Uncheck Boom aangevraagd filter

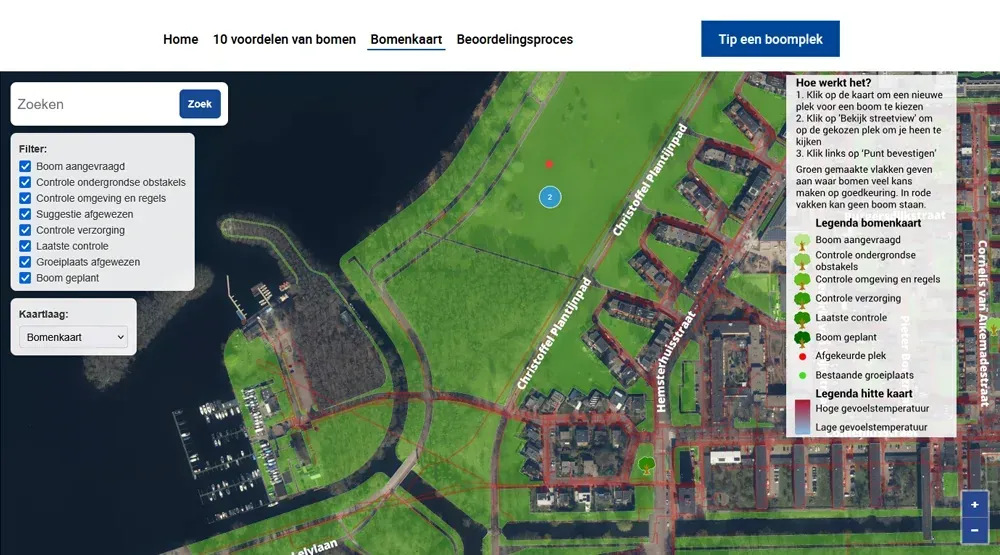click(x=25, y=166)
